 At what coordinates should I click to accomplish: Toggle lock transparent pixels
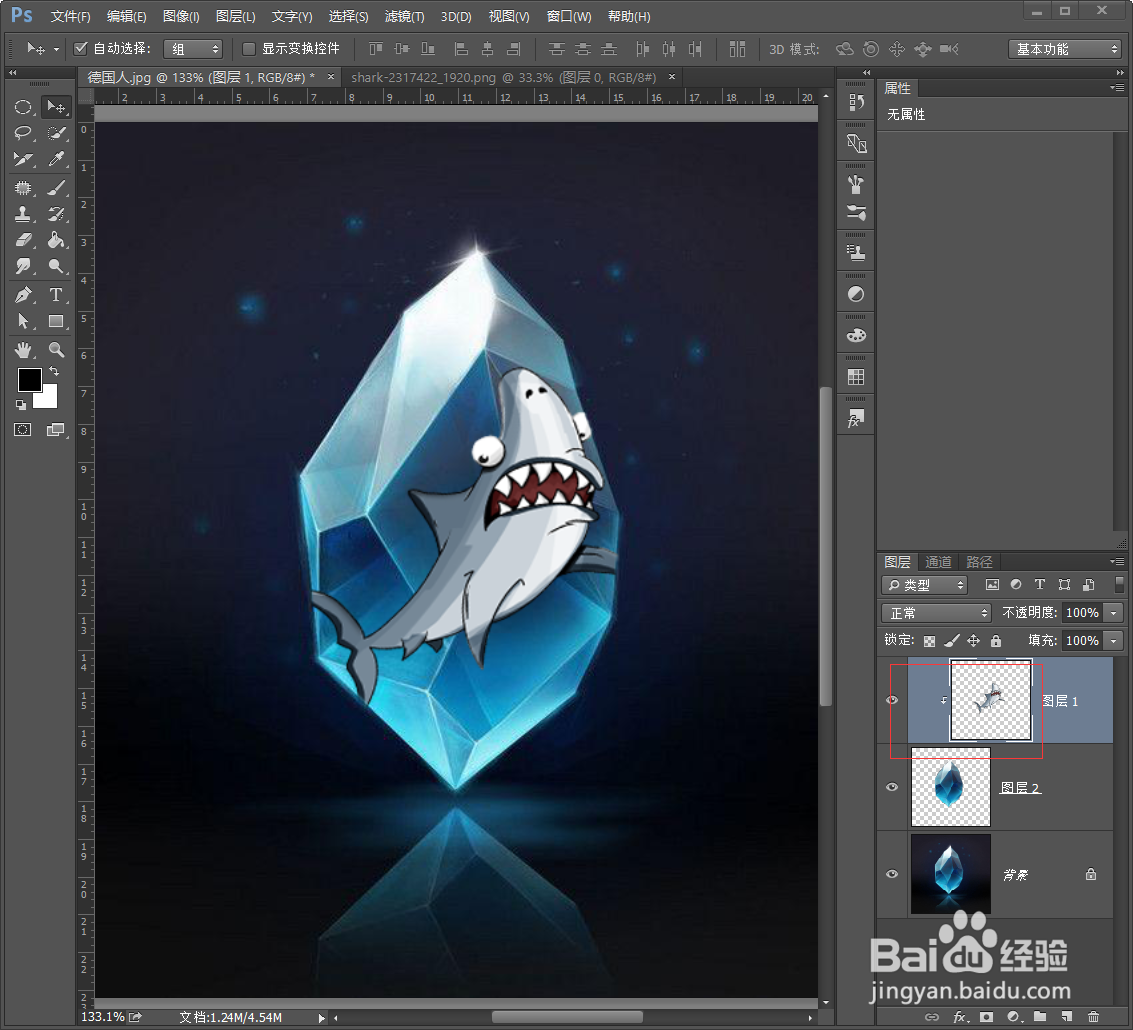tap(929, 641)
